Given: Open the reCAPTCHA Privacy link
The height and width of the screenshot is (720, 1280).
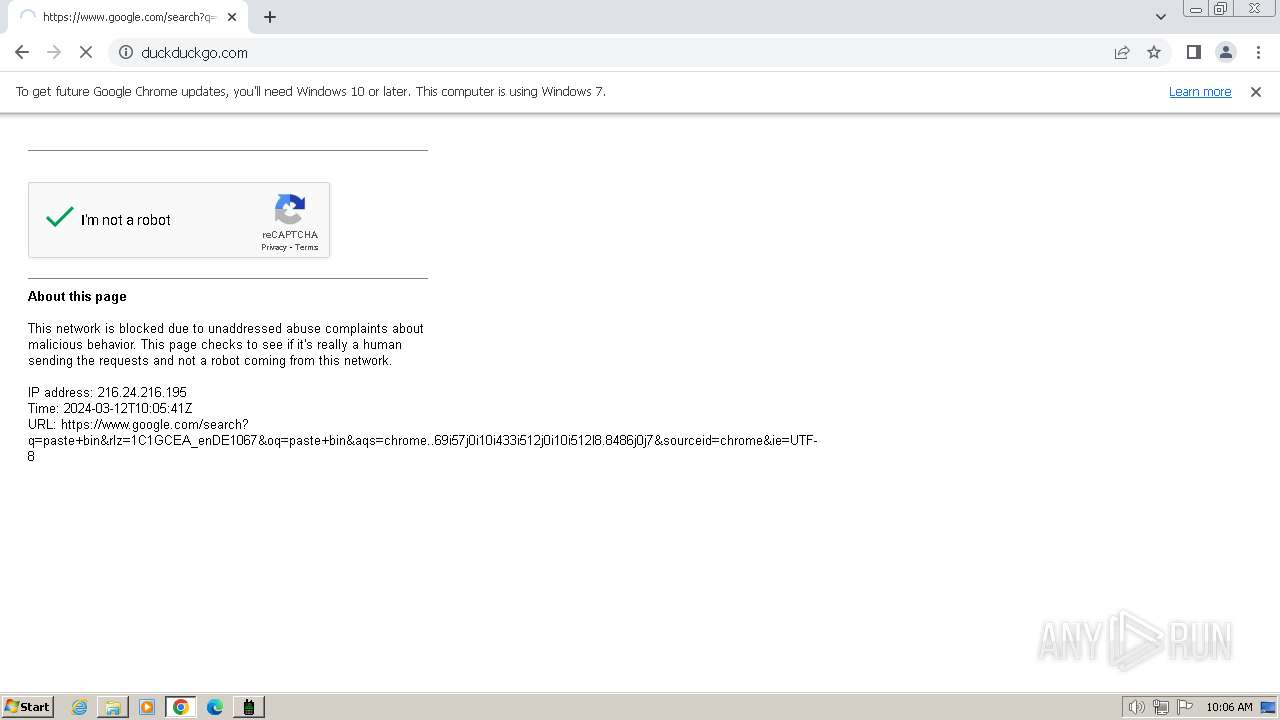Looking at the screenshot, I should click(x=274, y=247).
